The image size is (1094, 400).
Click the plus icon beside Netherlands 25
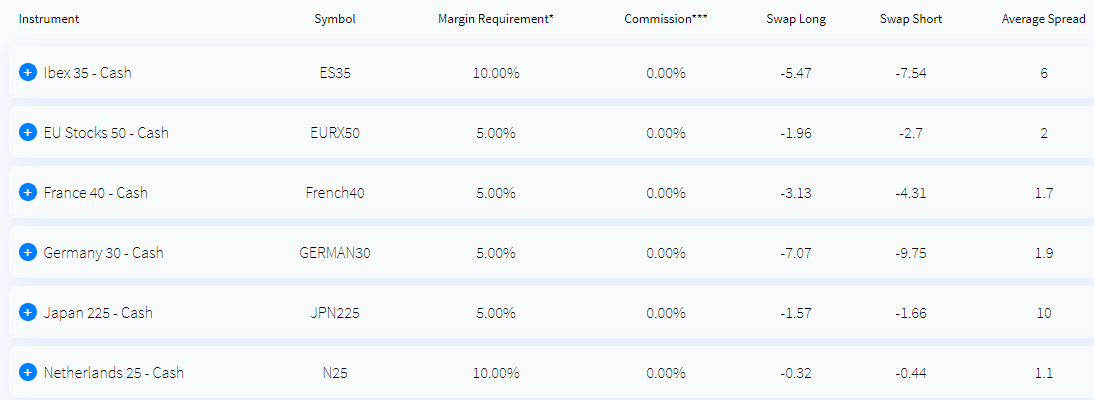pos(27,373)
